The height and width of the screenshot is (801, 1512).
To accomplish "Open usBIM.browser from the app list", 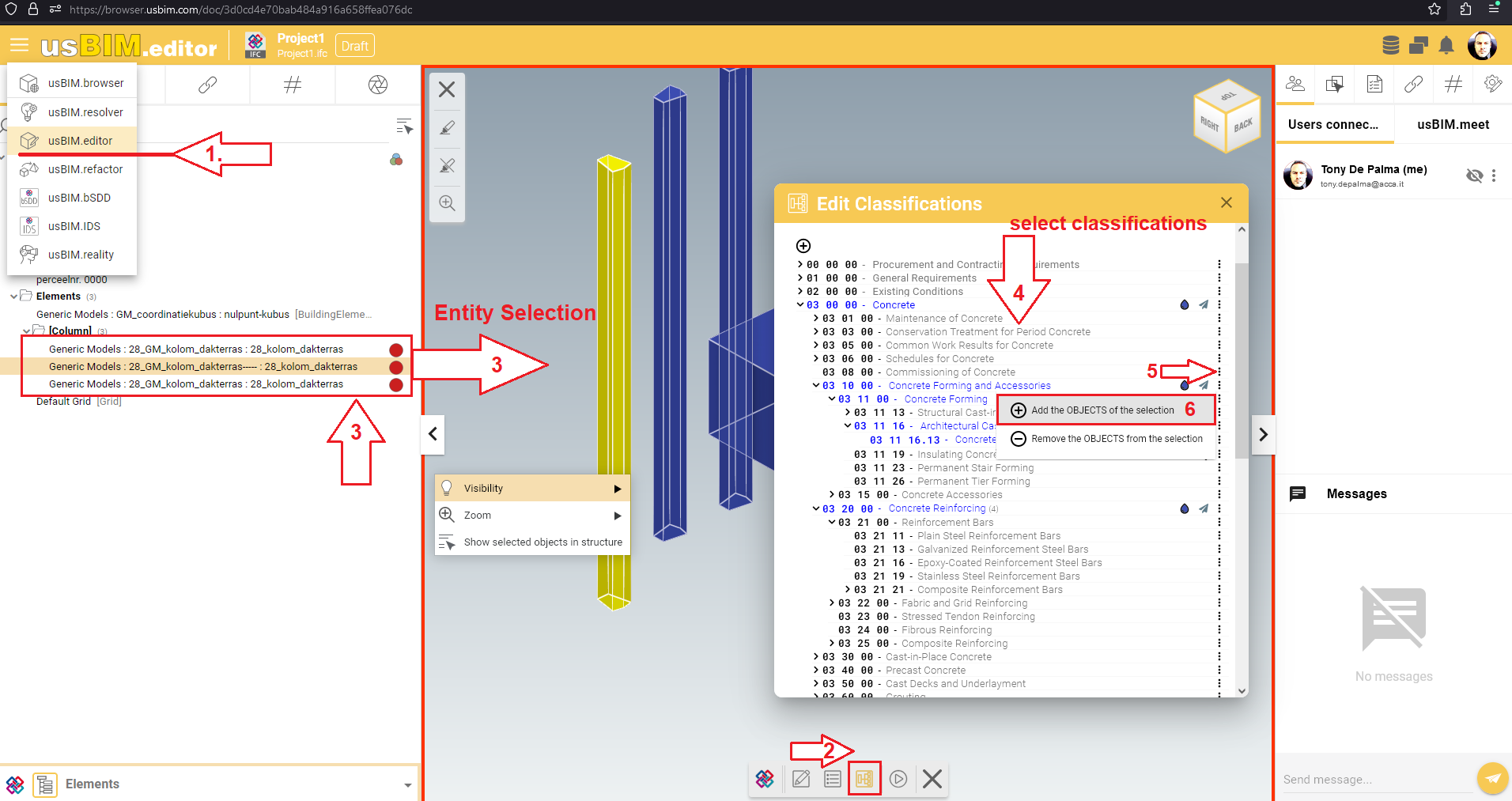I will (x=72, y=83).
